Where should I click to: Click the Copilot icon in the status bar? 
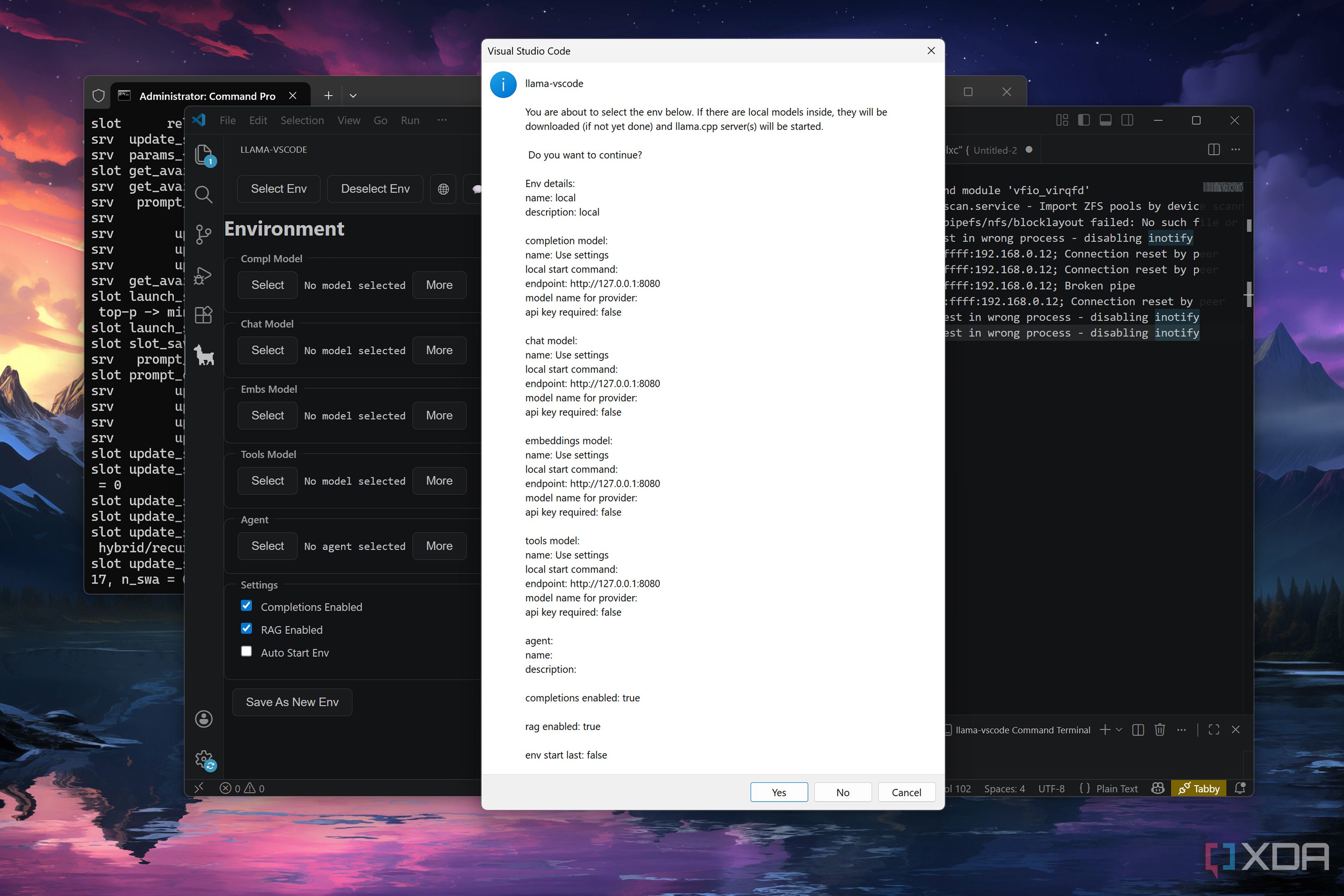(1158, 788)
